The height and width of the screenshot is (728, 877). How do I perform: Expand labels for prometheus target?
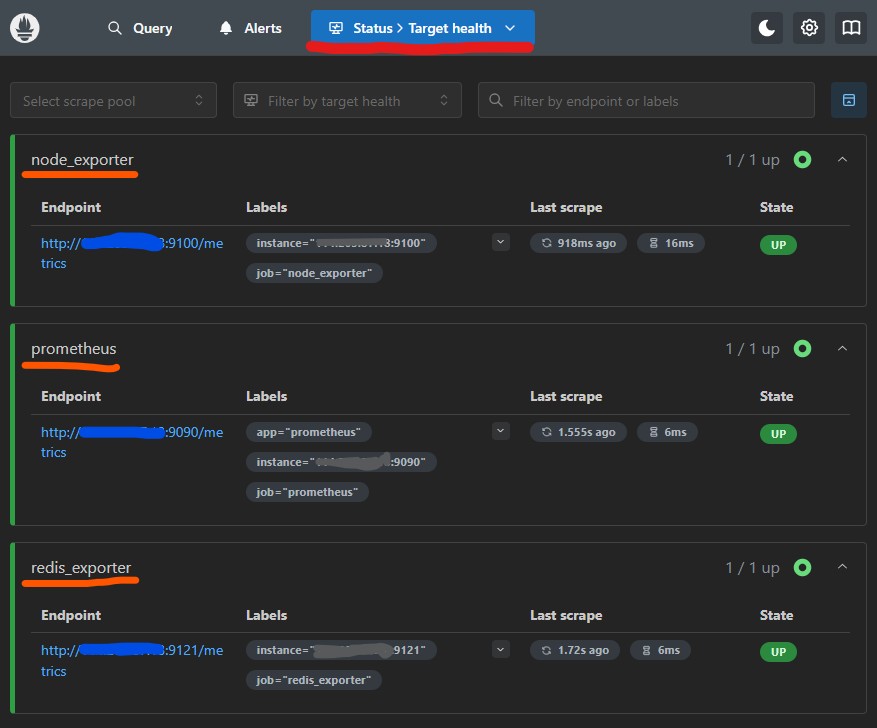click(x=501, y=431)
